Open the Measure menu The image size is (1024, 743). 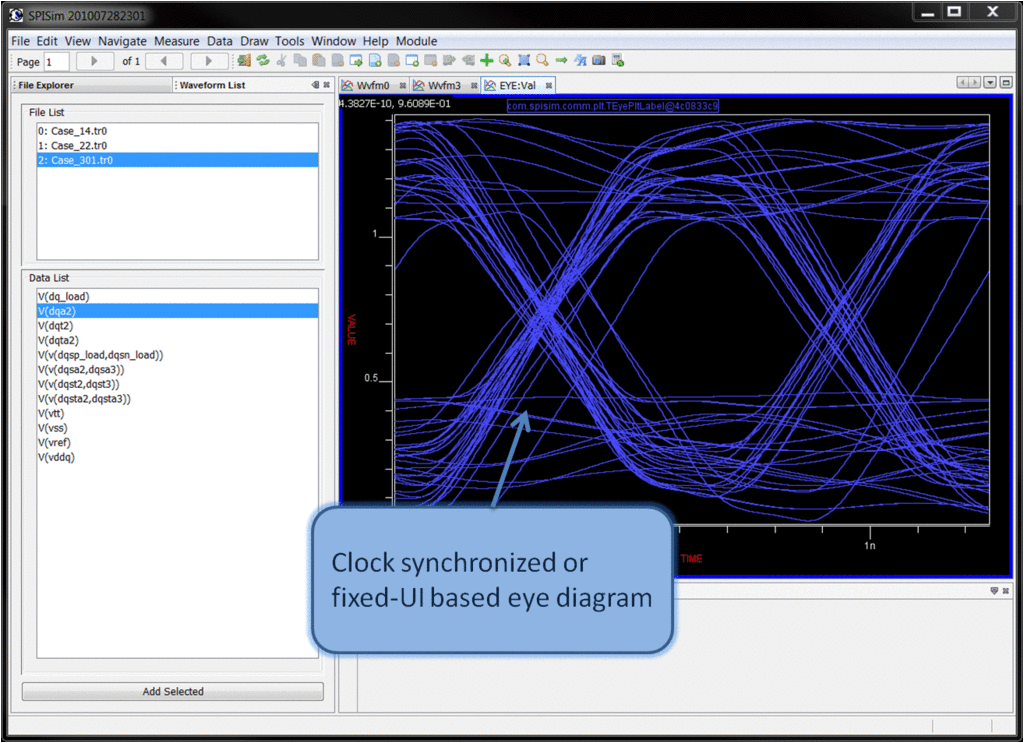(x=177, y=41)
